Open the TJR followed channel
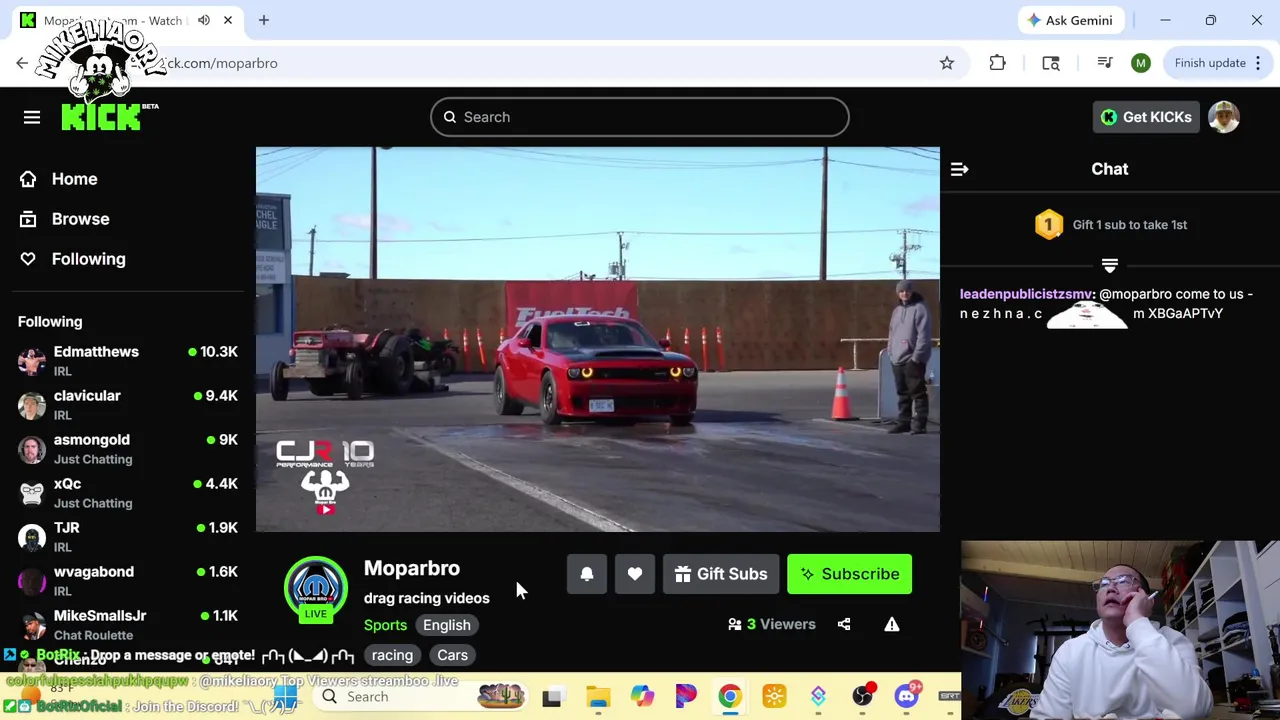 [128, 537]
